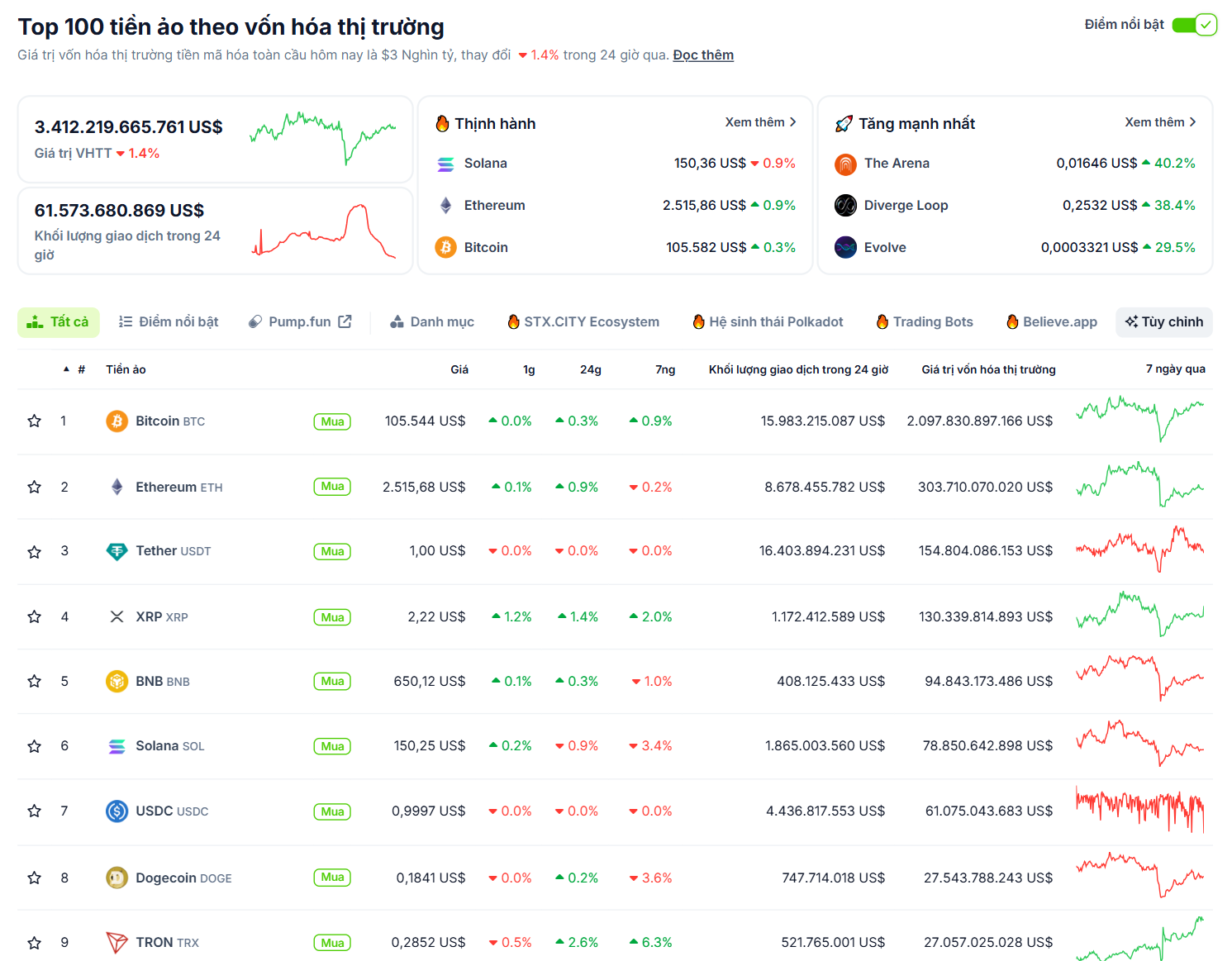Switch to the Điểm nổi bật tab
This screenshot has height=961, width=1232.
(x=169, y=322)
